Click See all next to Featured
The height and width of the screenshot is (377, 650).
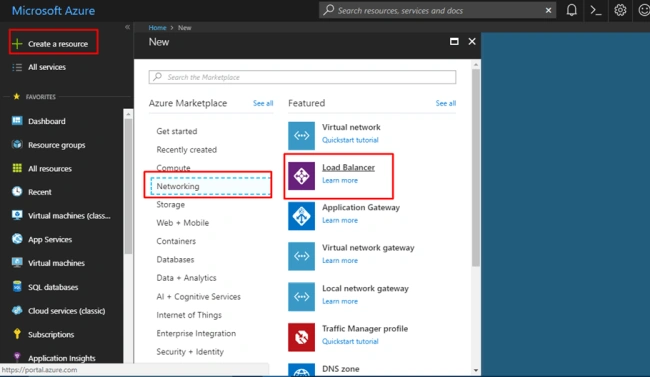[x=446, y=103]
